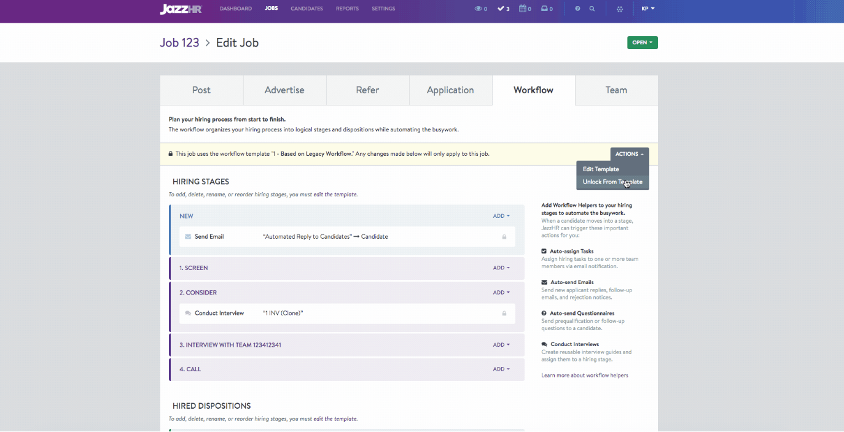Open the OPEN job status dropdown
844x432 pixels.
coord(642,43)
